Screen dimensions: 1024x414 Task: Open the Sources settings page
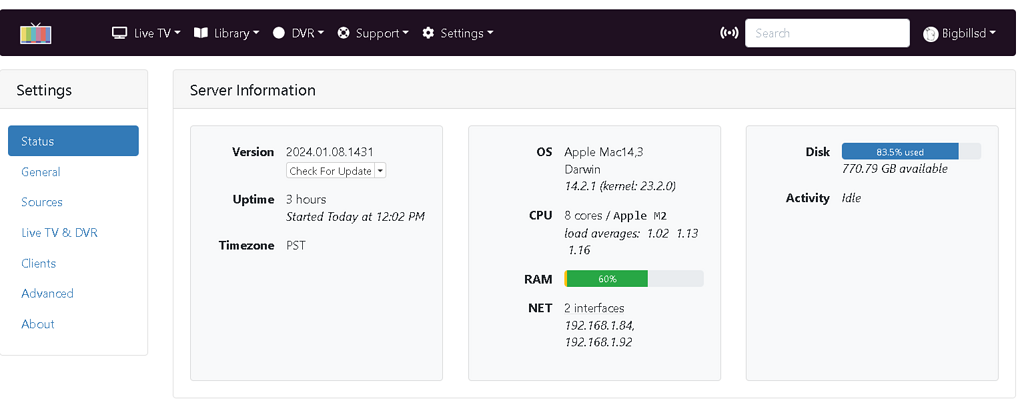(x=42, y=202)
